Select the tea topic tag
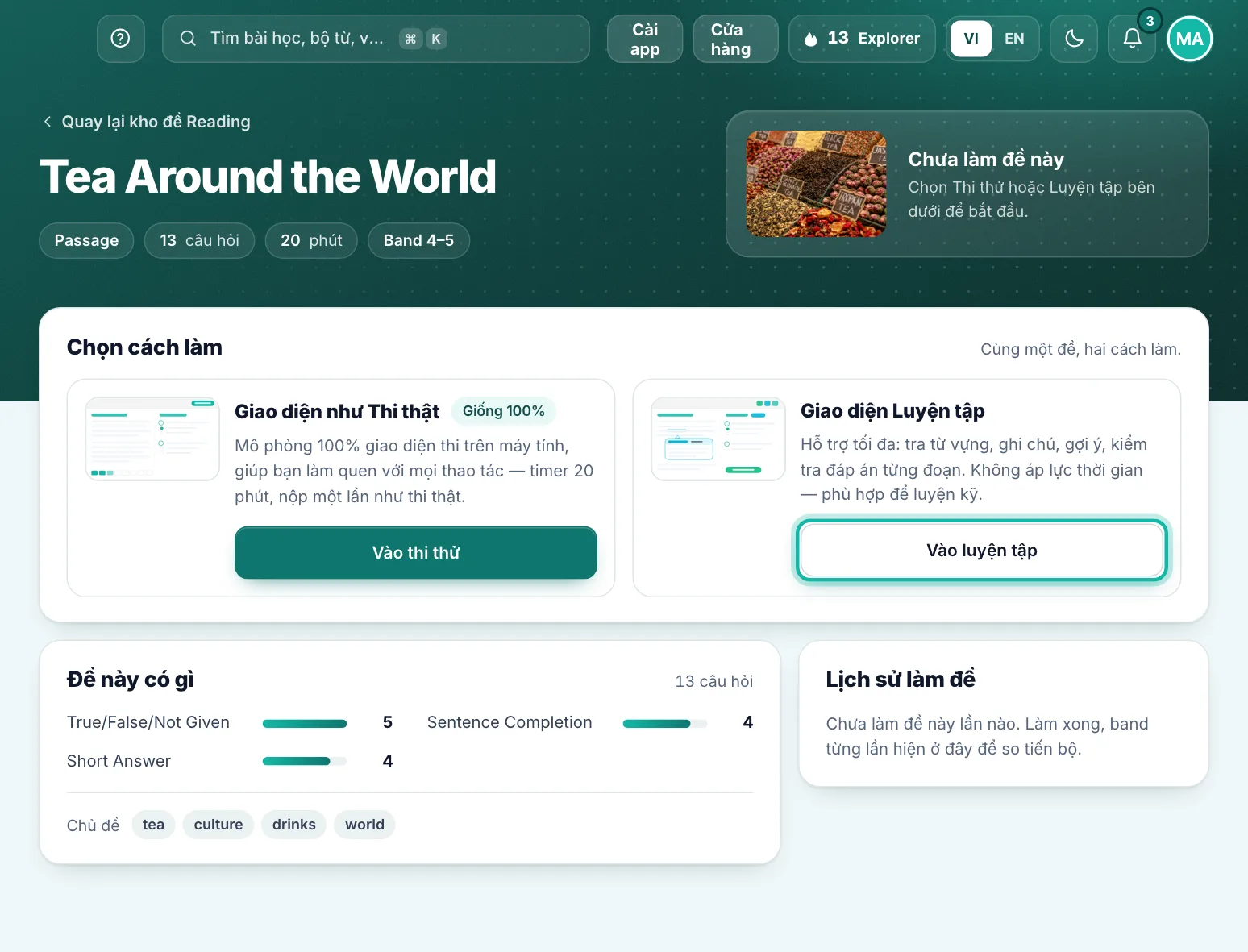Image resolution: width=1248 pixels, height=952 pixels. (x=153, y=825)
